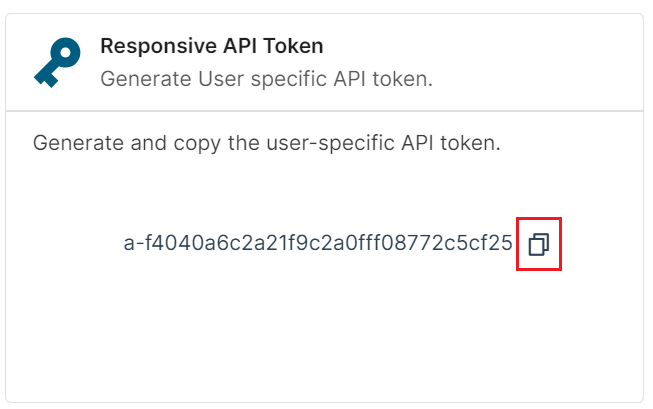This screenshot has width=653, height=409.
Task: Click the word 'copy' in the description line
Action: pyautogui.click(x=197, y=144)
